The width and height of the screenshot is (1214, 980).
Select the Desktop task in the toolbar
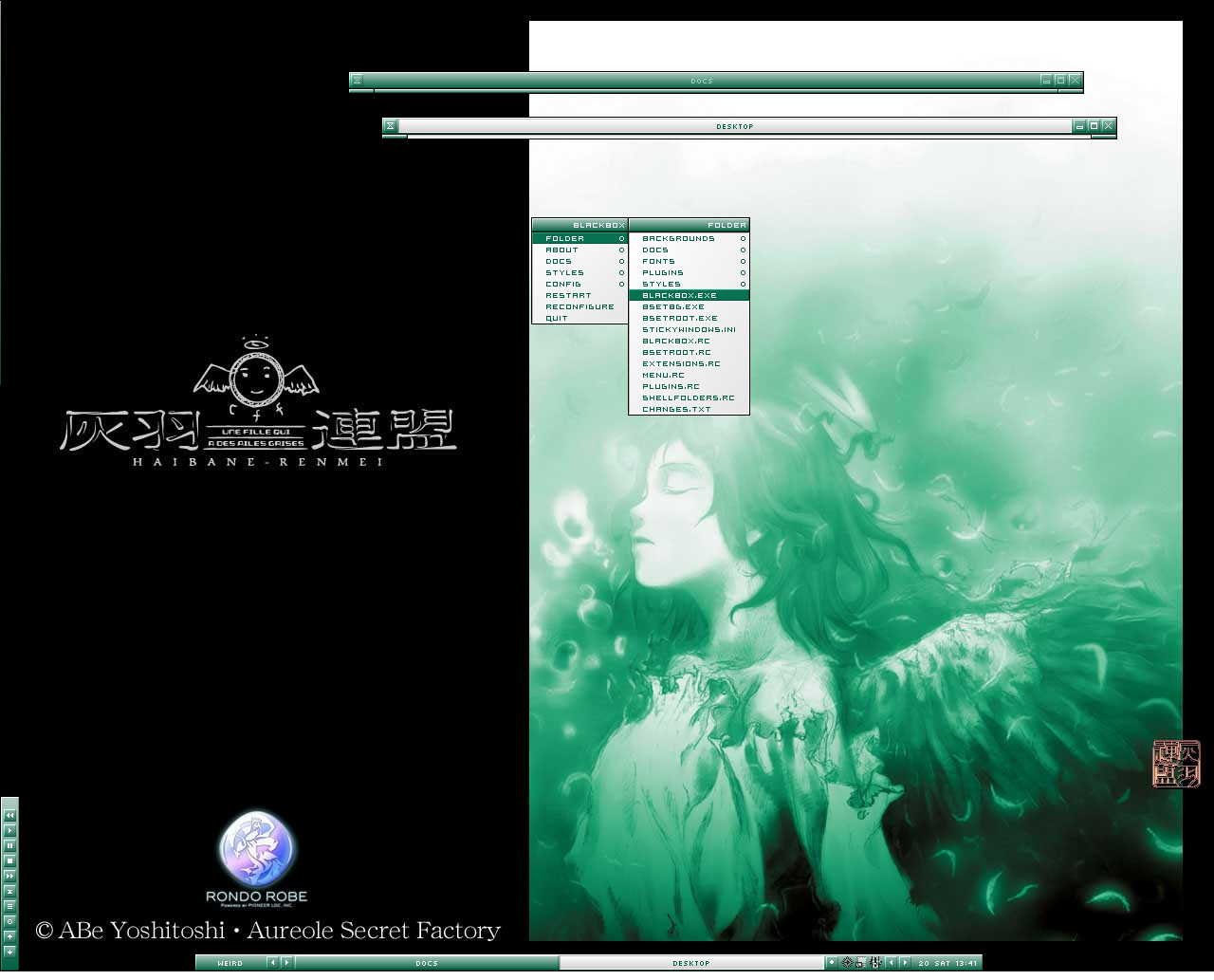pos(691,963)
